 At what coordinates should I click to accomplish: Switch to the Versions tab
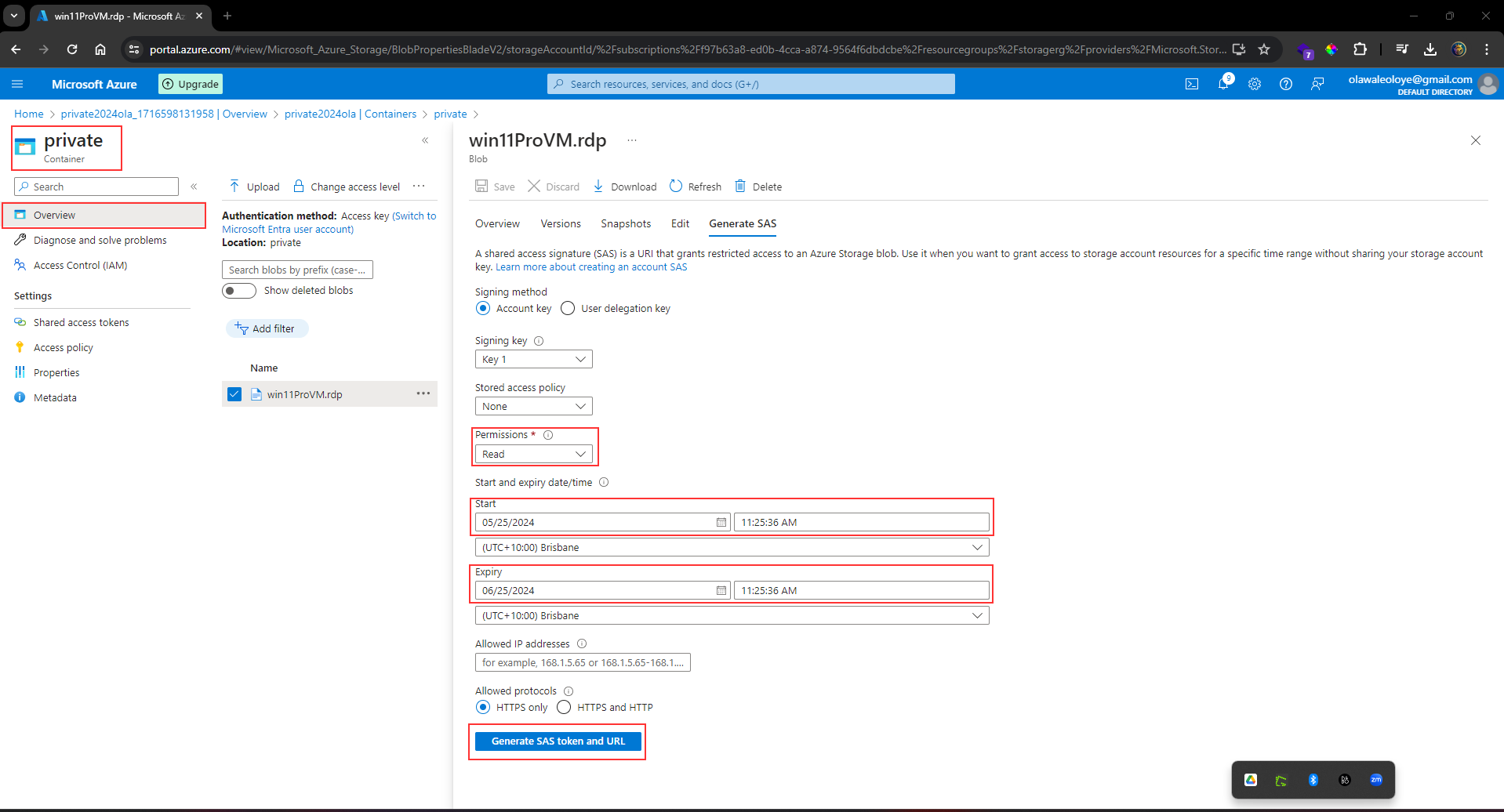click(561, 224)
